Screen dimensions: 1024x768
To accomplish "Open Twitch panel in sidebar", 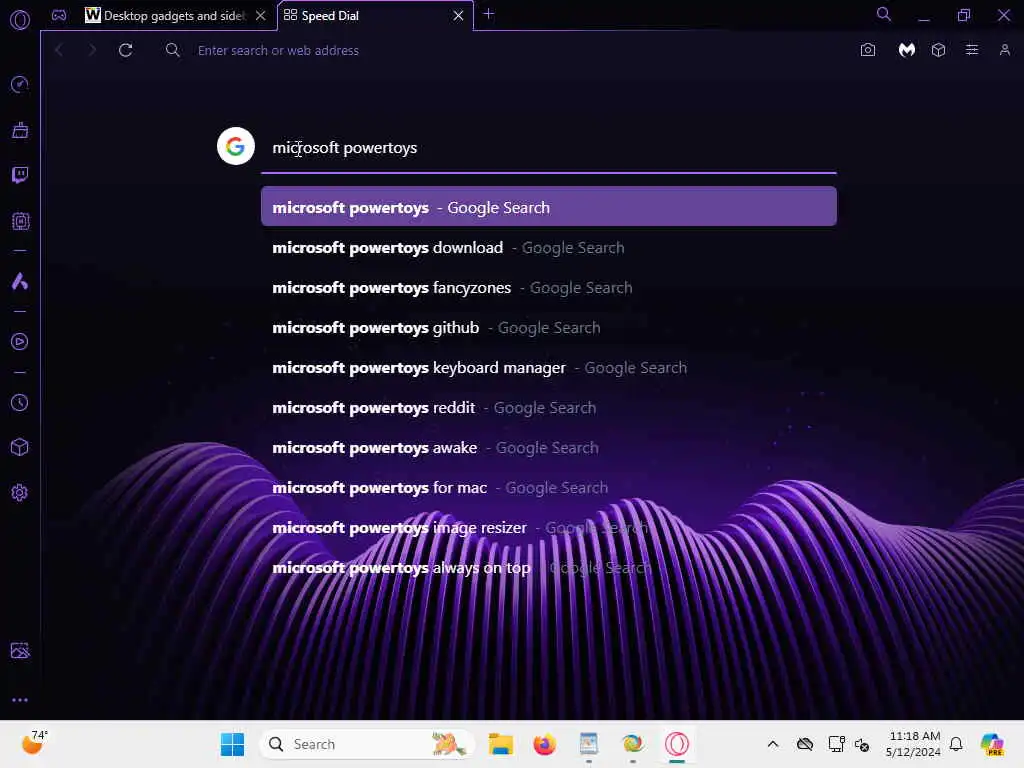I will (20, 175).
